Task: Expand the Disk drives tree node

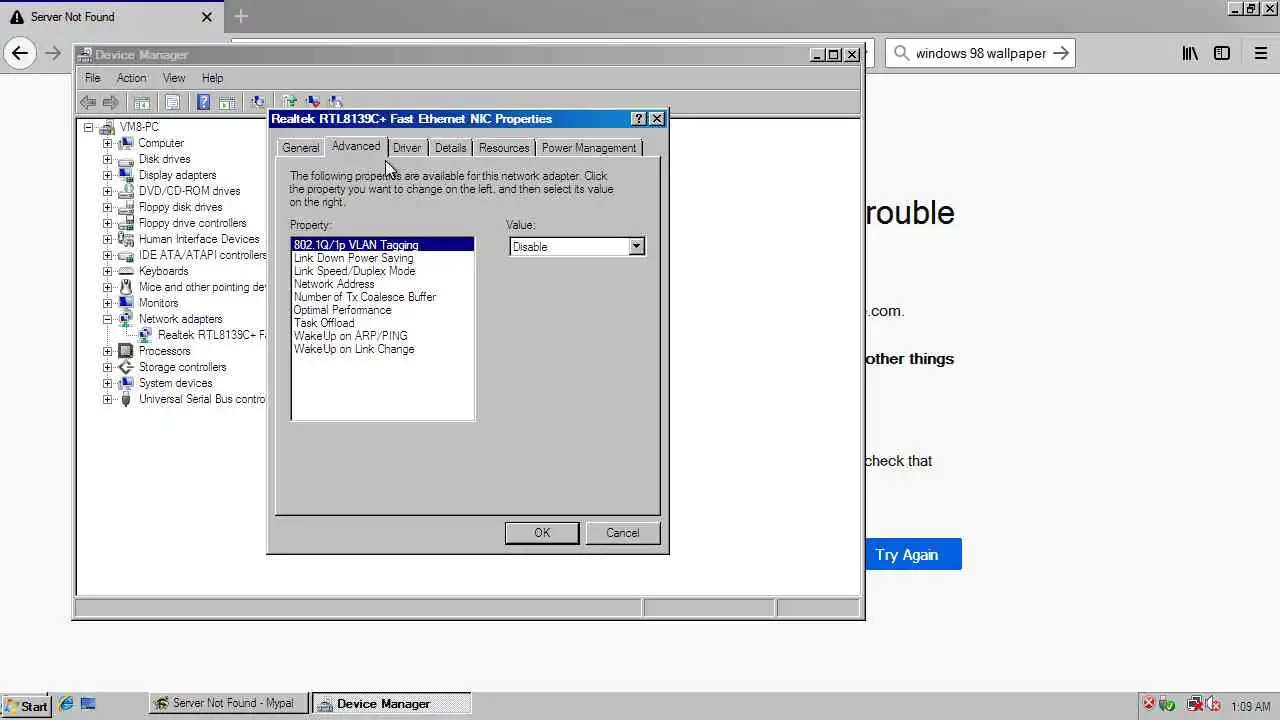Action: [x=107, y=159]
